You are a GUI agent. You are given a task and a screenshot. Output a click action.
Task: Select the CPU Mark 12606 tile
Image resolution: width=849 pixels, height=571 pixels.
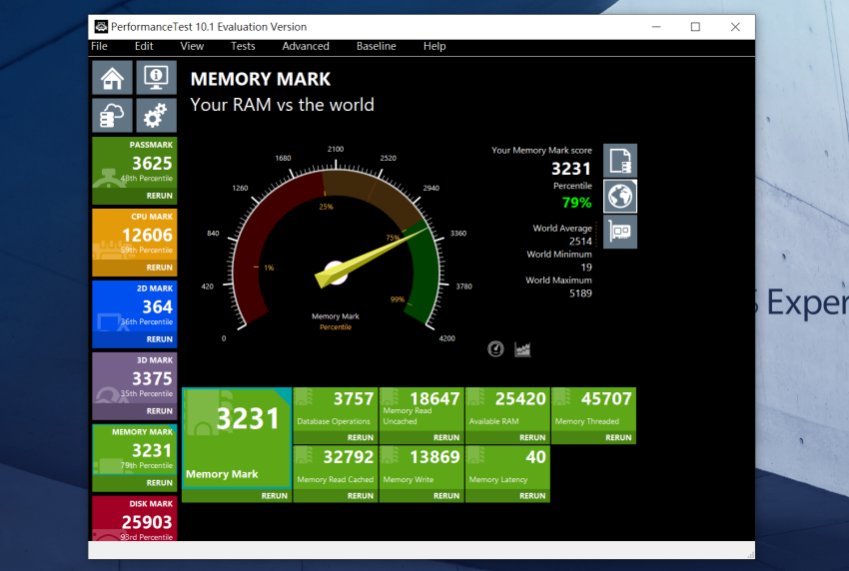click(134, 234)
